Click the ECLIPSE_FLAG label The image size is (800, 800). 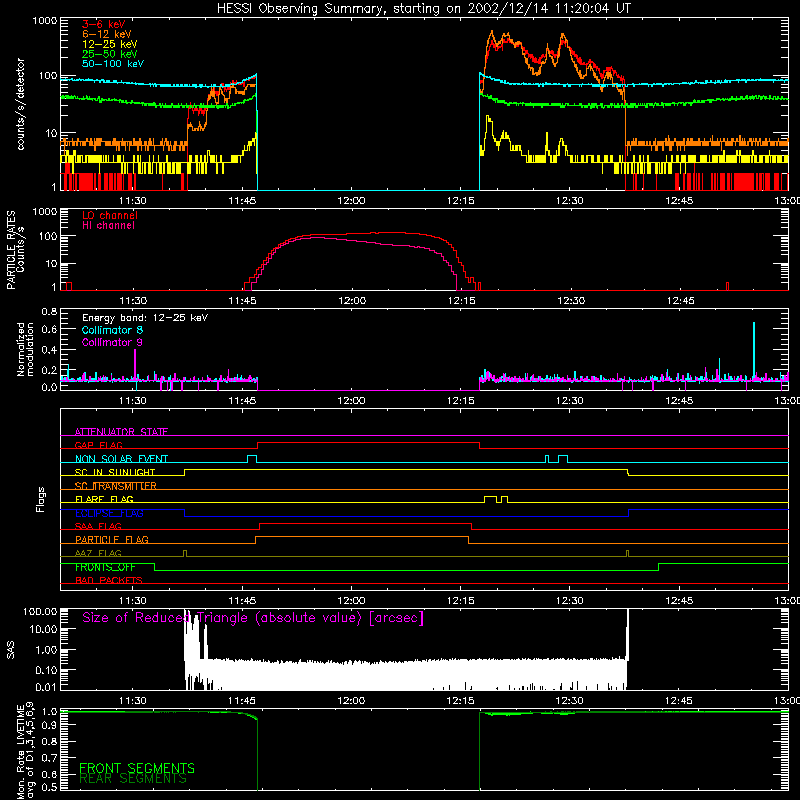pyautogui.click(x=109, y=513)
